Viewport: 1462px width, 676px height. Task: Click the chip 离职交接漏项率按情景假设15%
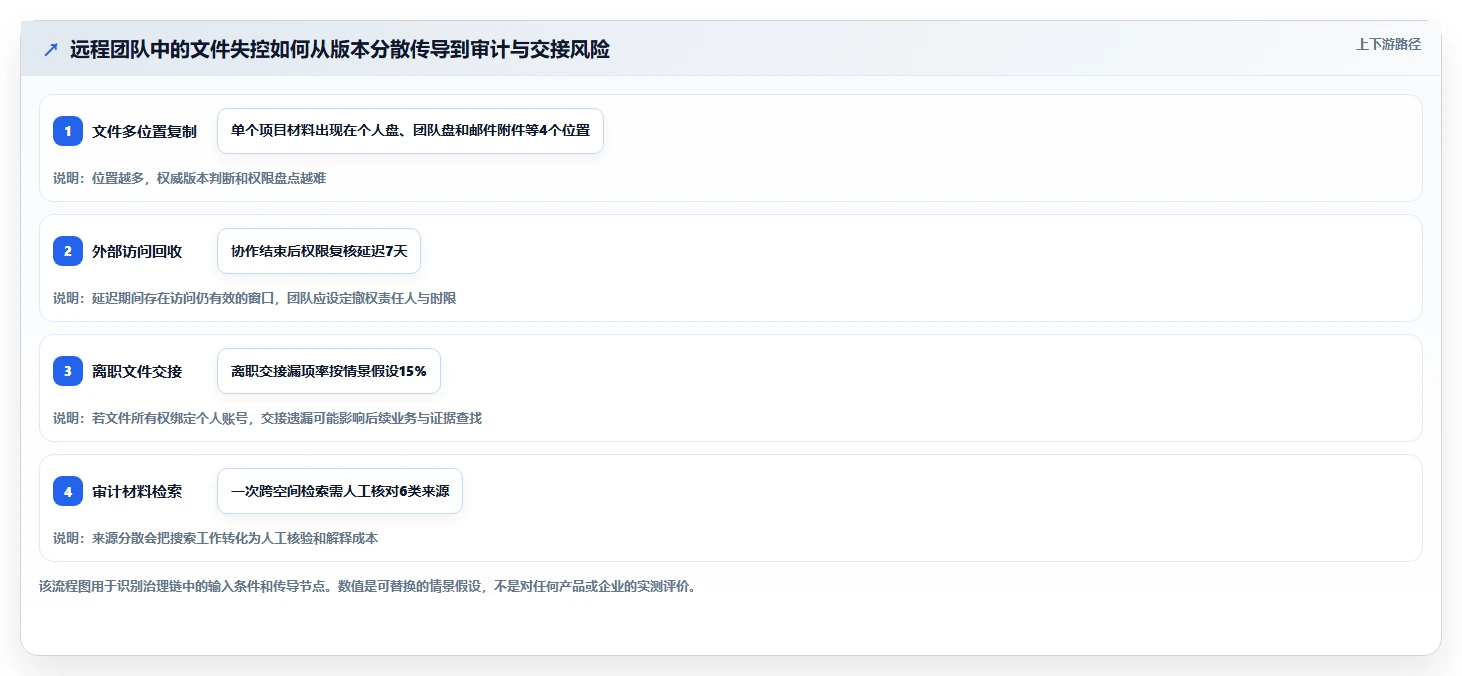pyautogui.click(x=329, y=371)
